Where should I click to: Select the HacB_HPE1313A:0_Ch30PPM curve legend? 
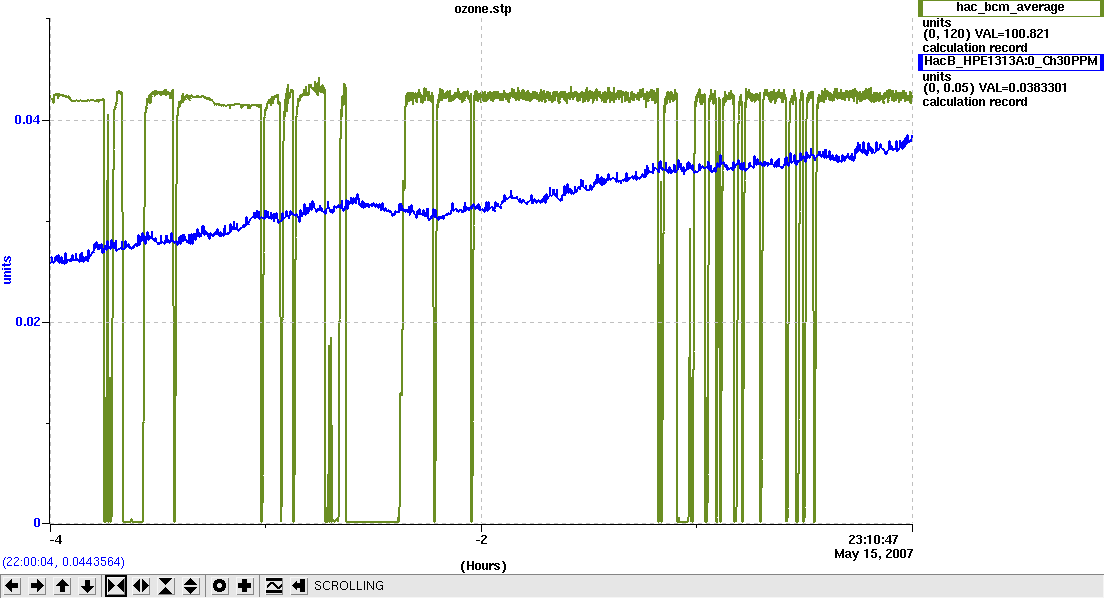tap(1010, 61)
